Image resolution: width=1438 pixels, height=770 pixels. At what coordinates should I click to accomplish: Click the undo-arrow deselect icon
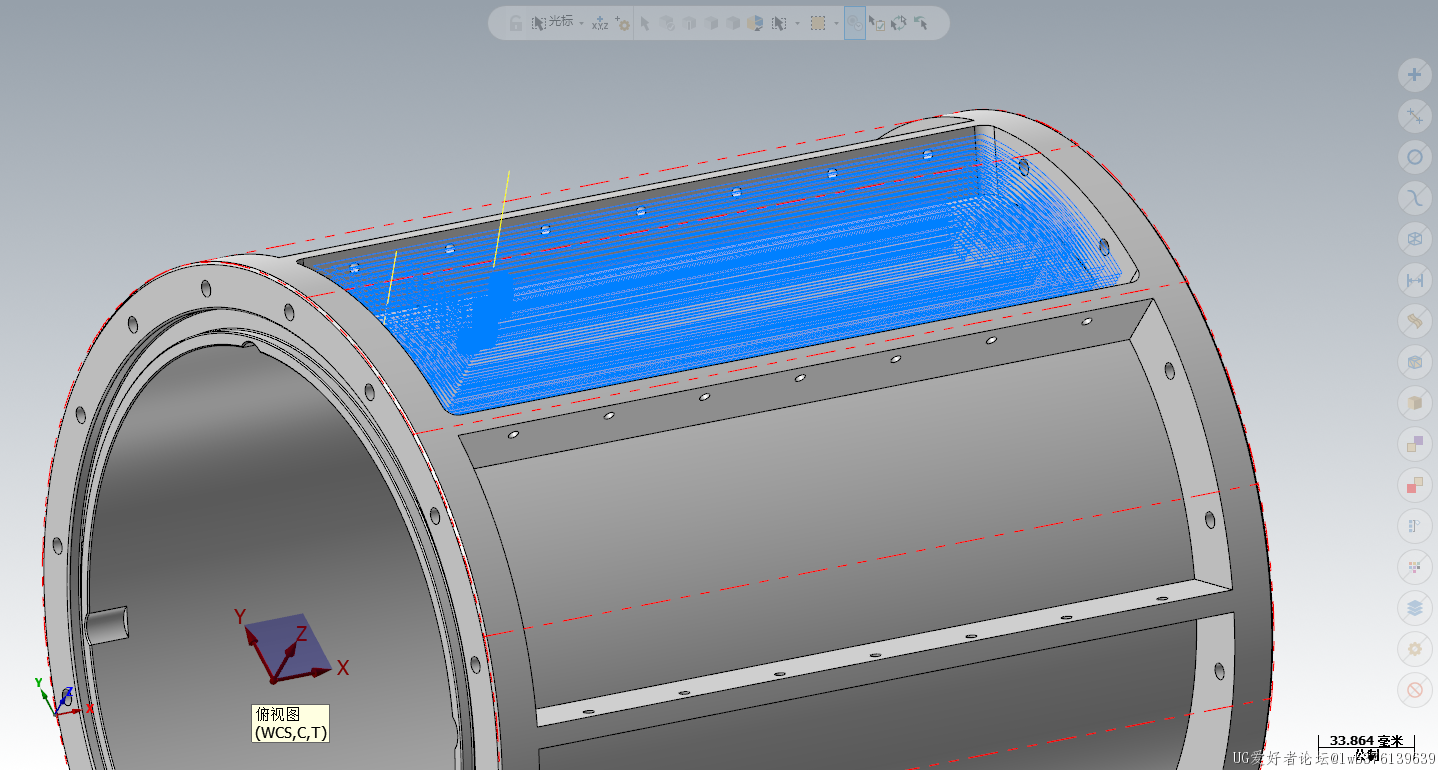click(x=920, y=23)
